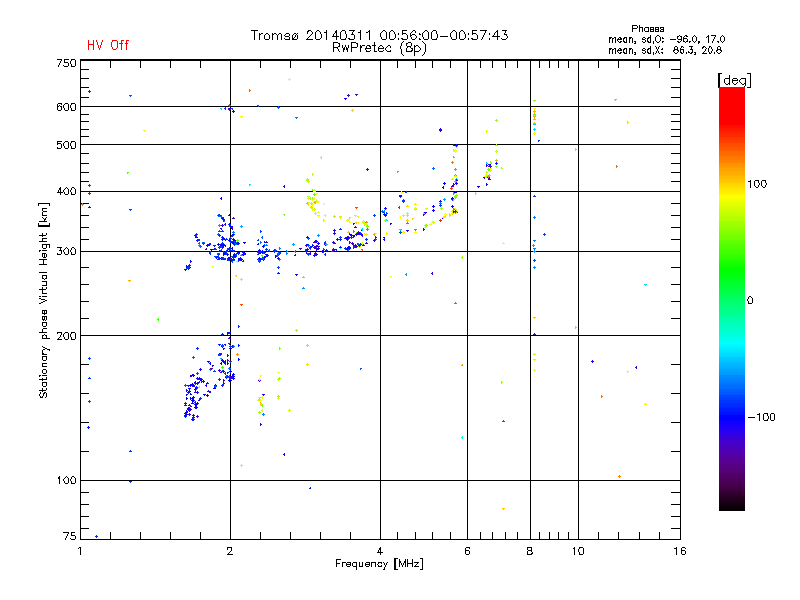The height and width of the screenshot is (600, 800).
Task: Click the plot title 'Tromsø 20140311 00:56:00-00:57:43'
Action: pos(379,35)
